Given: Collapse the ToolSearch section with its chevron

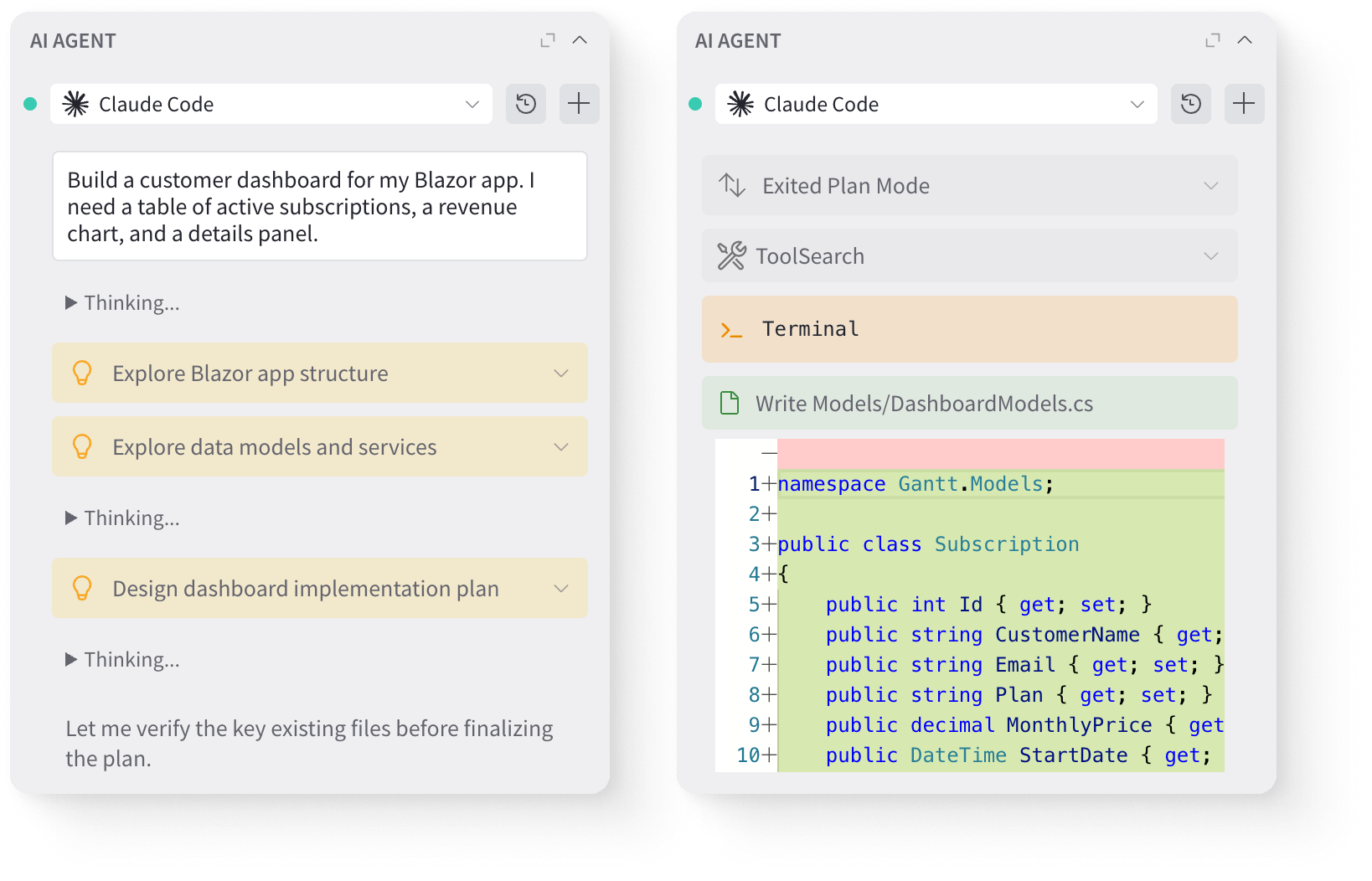Looking at the screenshot, I should (1210, 255).
